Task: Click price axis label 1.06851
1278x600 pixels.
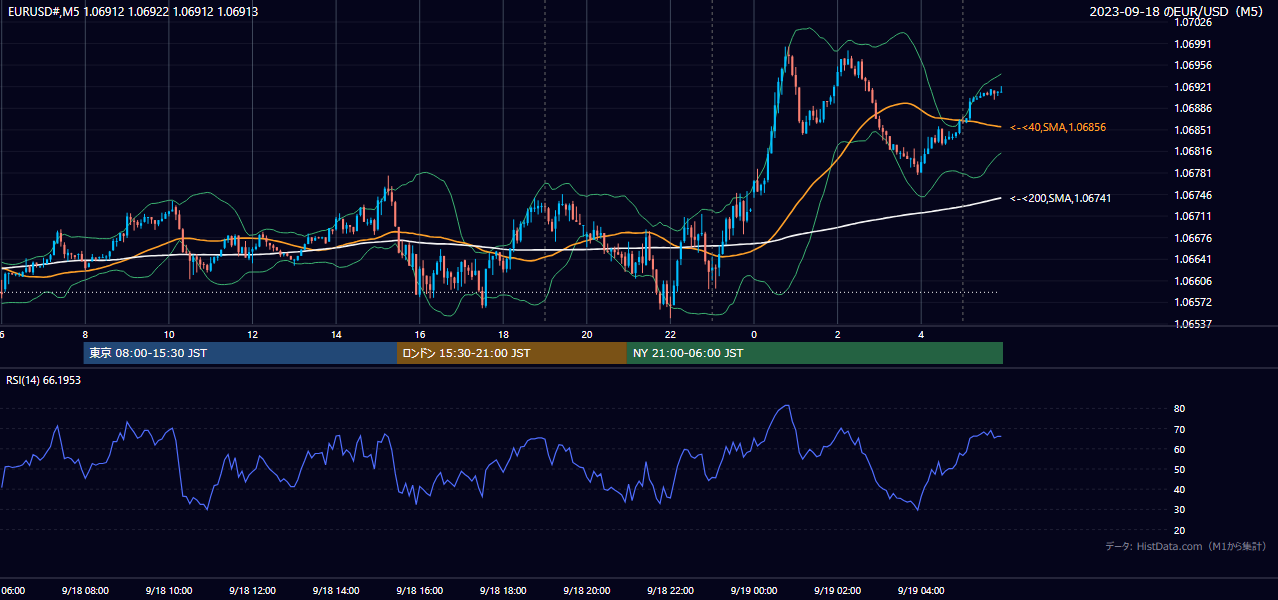Action: [1192, 130]
